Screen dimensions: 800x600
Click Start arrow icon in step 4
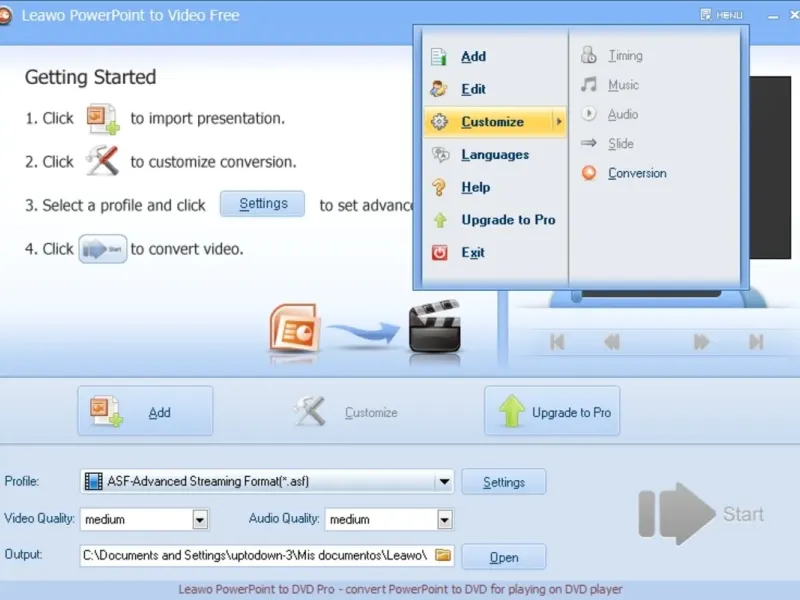(x=103, y=249)
